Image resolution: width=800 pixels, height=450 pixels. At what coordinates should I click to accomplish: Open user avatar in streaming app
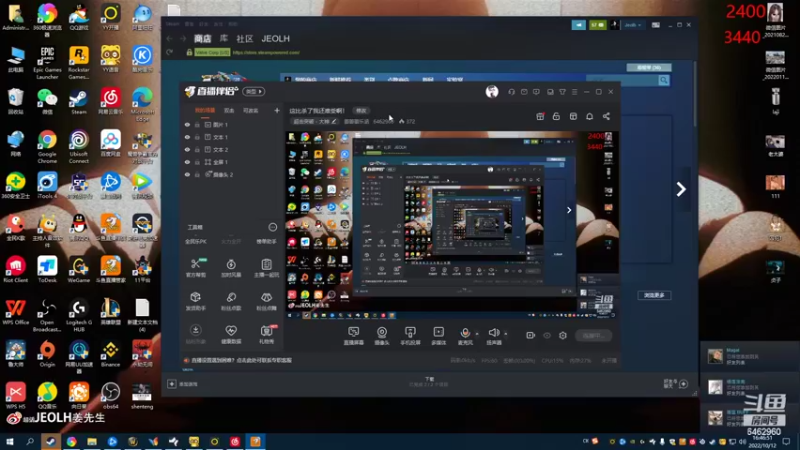492,91
